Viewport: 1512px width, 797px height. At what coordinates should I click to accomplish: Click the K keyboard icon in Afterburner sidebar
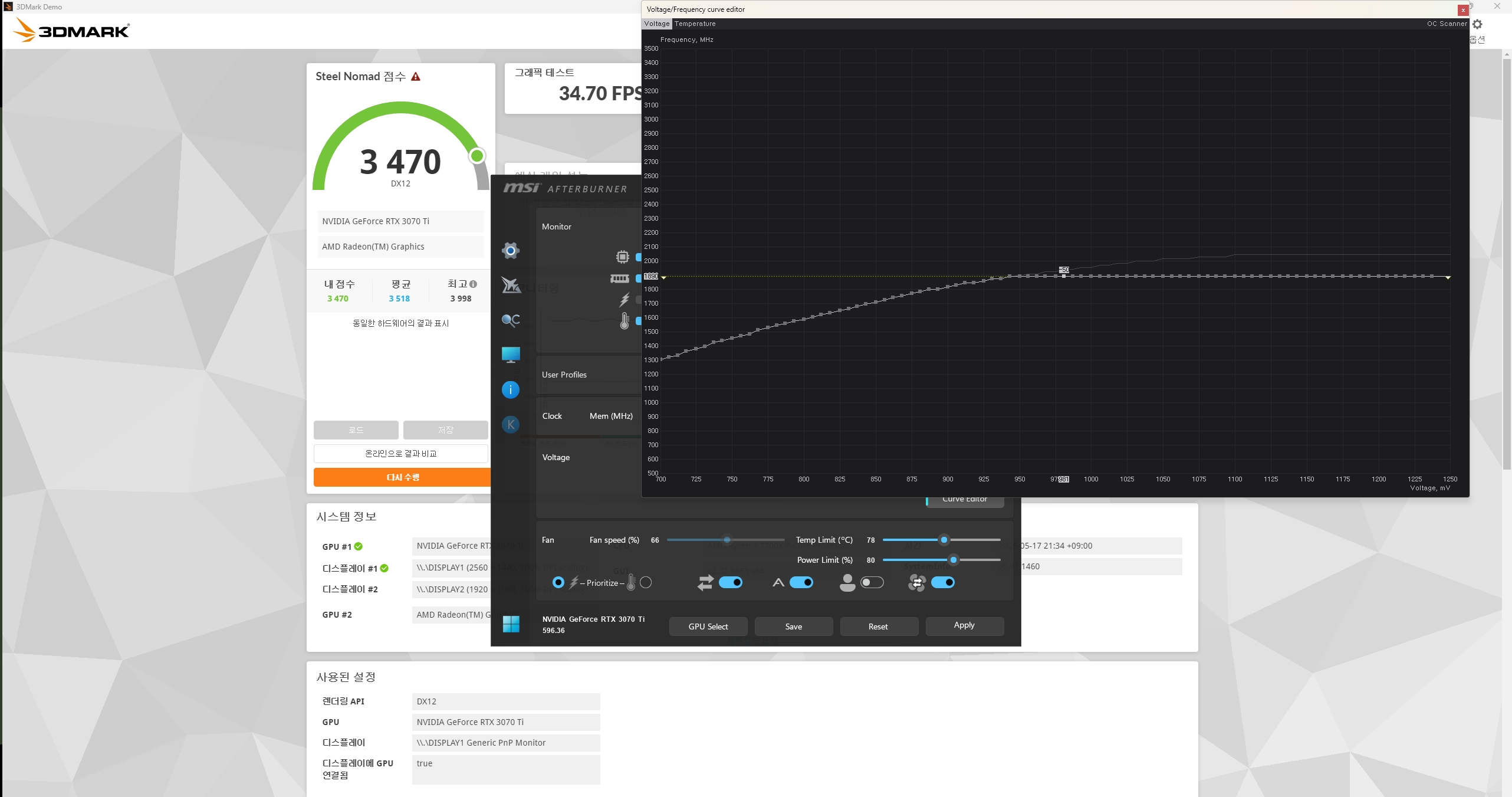(511, 424)
